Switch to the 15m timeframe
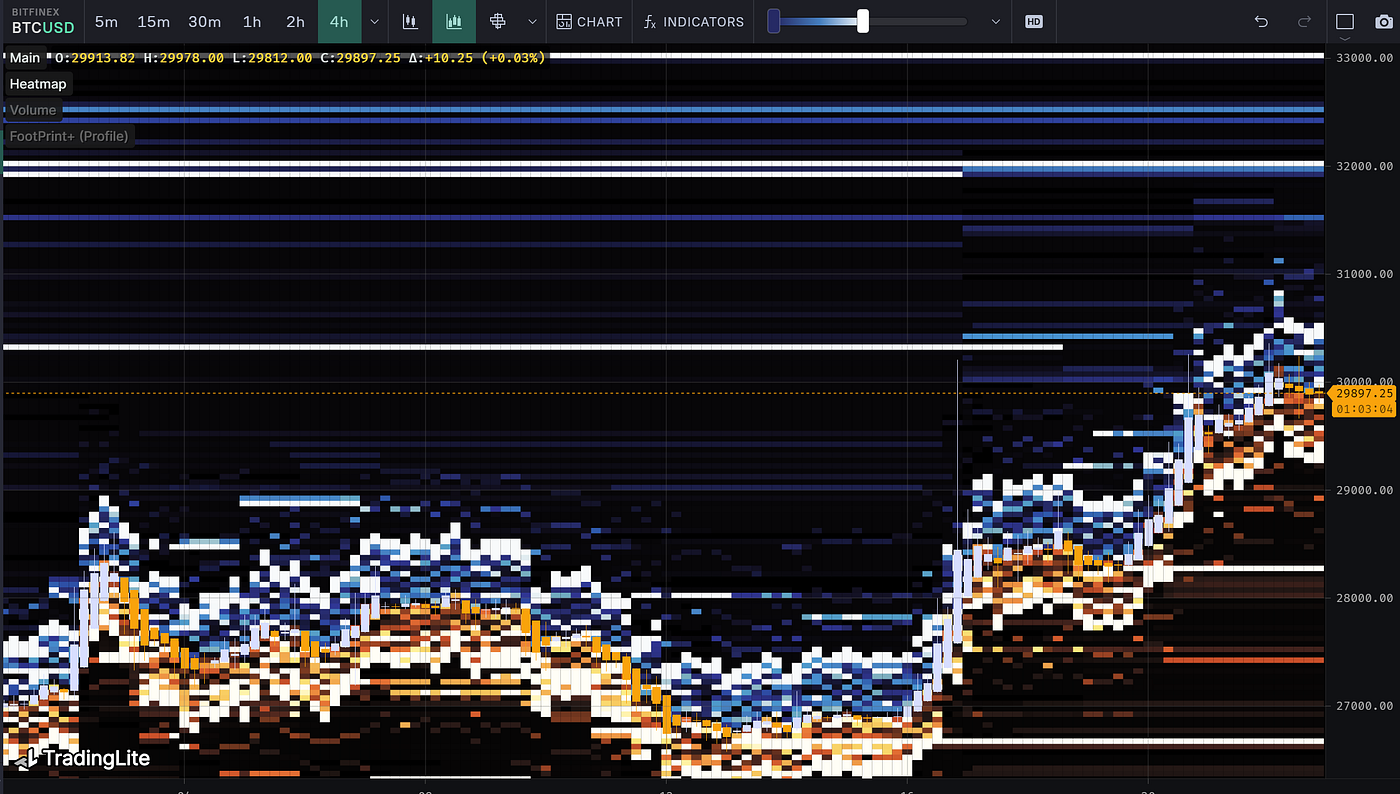 point(153,21)
